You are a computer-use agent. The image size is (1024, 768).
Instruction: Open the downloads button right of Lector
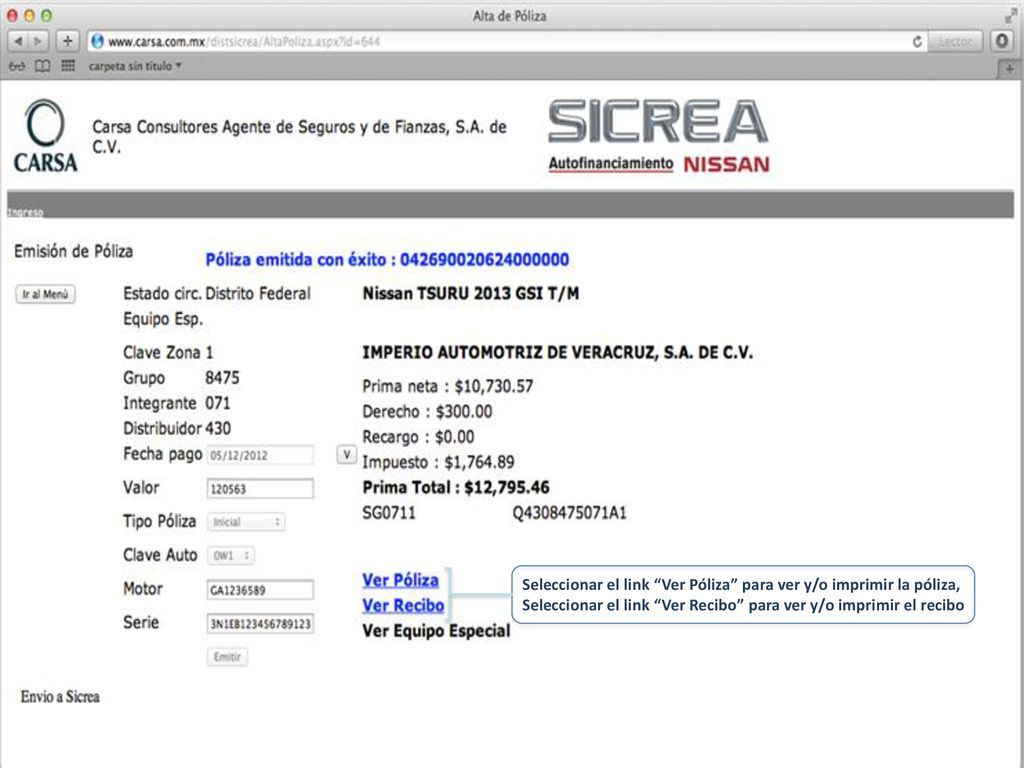click(x=1002, y=41)
